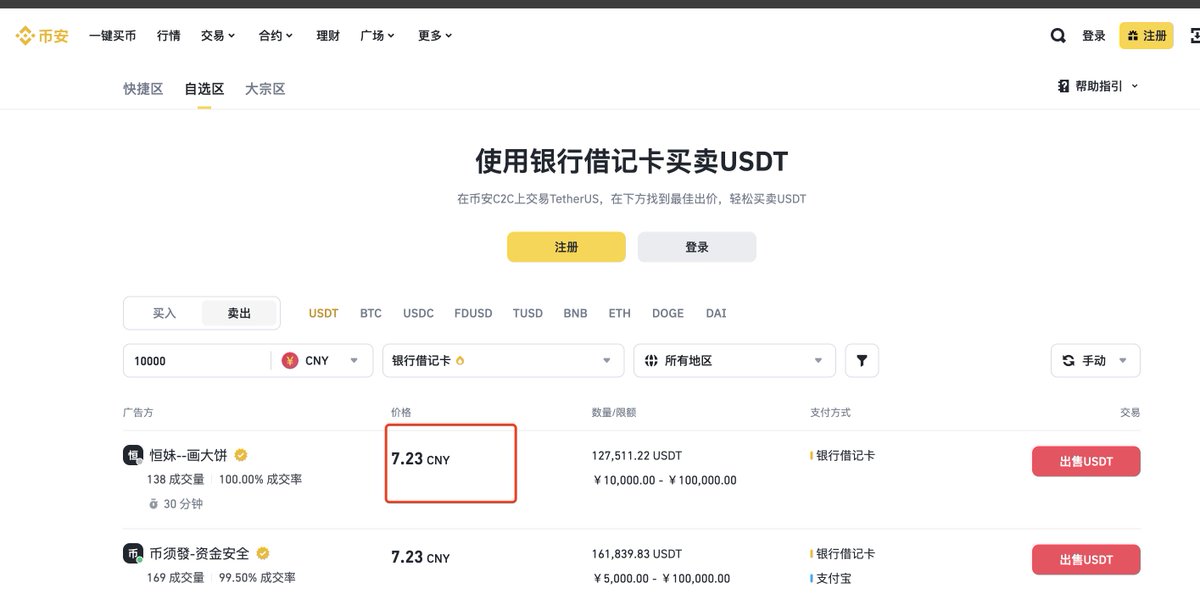
Task: Expand the 合约 navigation menu
Action: click(x=276, y=36)
